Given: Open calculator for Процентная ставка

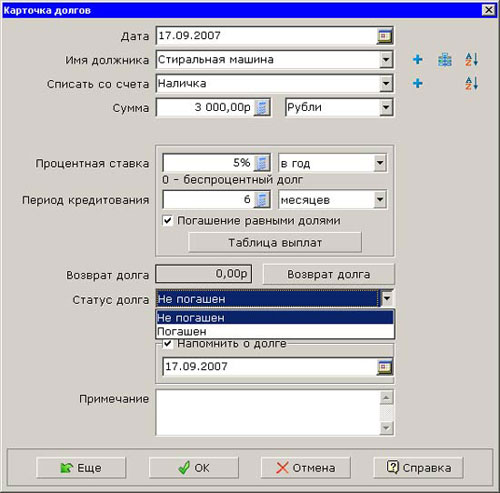Looking at the screenshot, I should (x=262, y=163).
